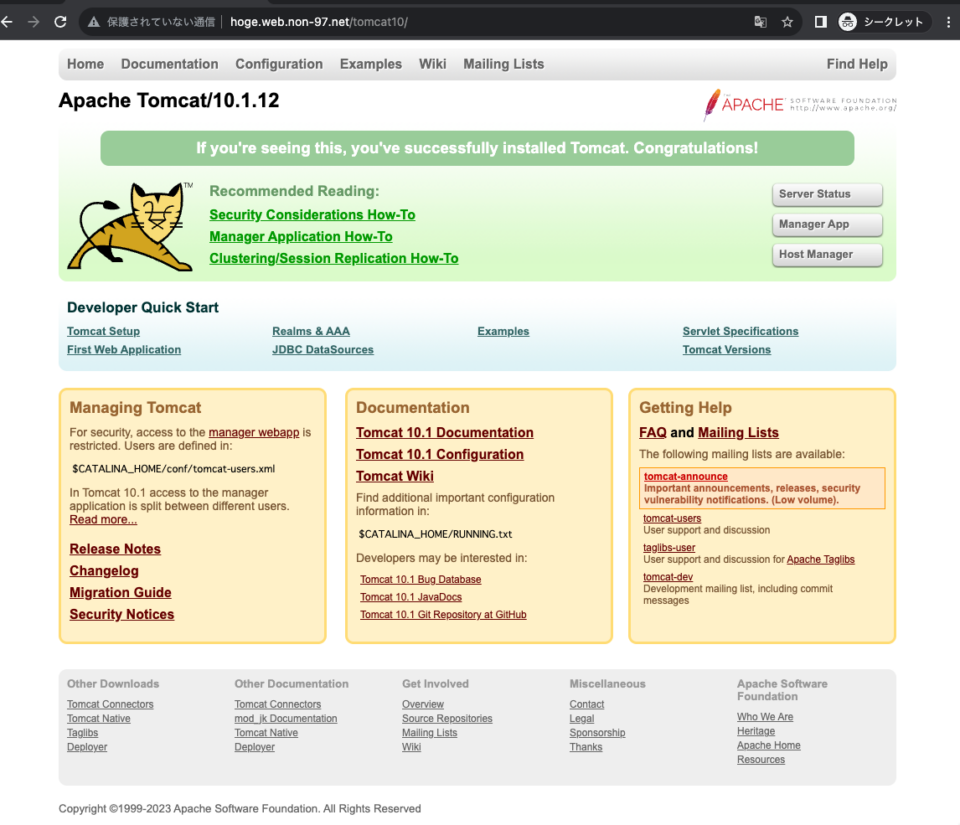The height and width of the screenshot is (825, 960).
Task: Click the Host Manager button
Action: pyautogui.click(x=827, y=255)
